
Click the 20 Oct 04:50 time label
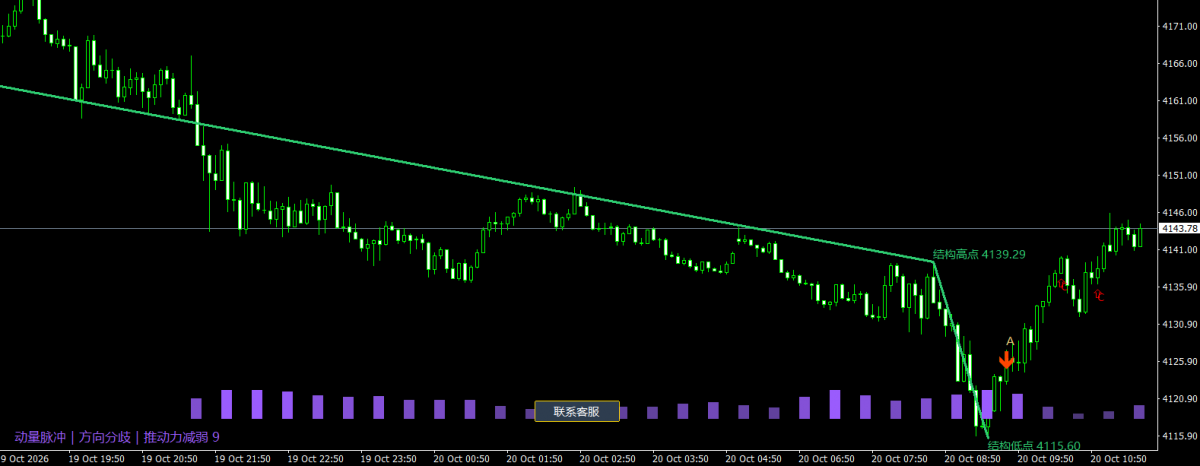pos(754,459)
